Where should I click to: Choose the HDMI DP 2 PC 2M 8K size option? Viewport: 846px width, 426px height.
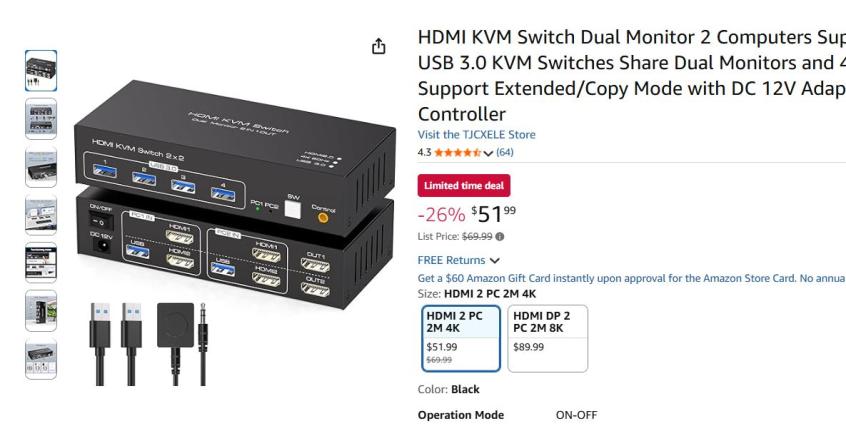tap(548, 339)
